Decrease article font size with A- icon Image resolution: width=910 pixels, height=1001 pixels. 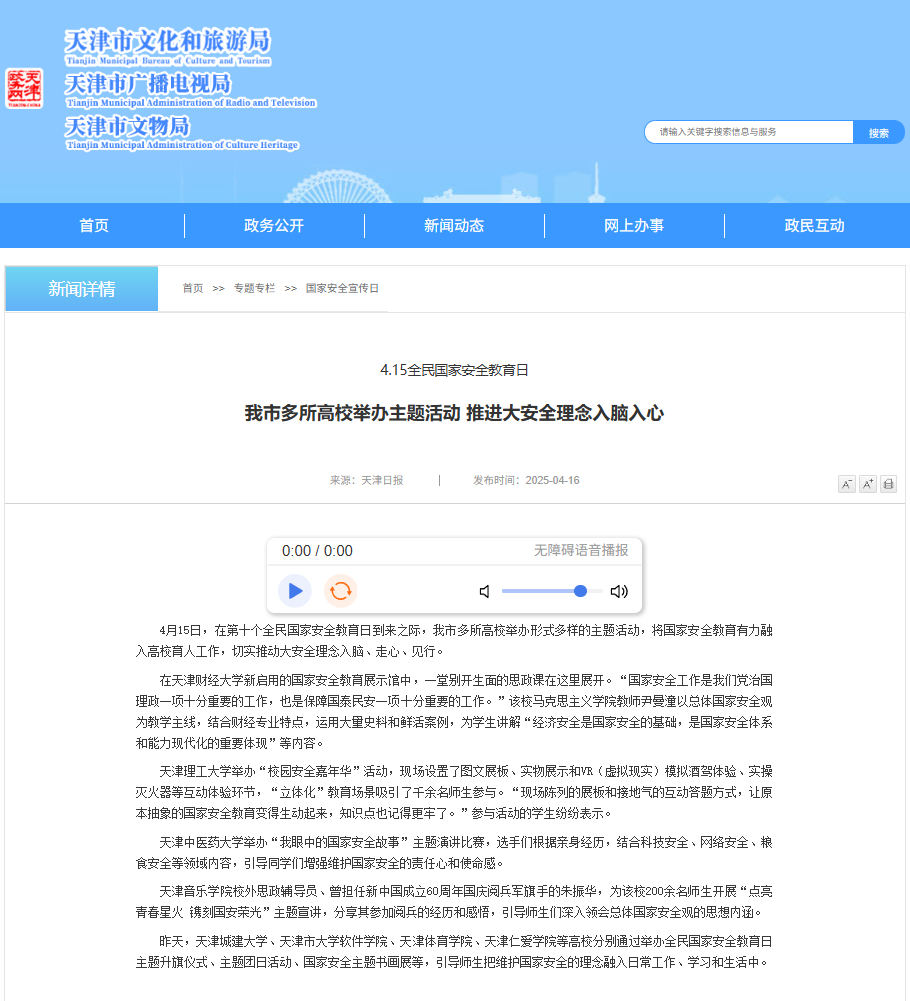coord(846,484)
